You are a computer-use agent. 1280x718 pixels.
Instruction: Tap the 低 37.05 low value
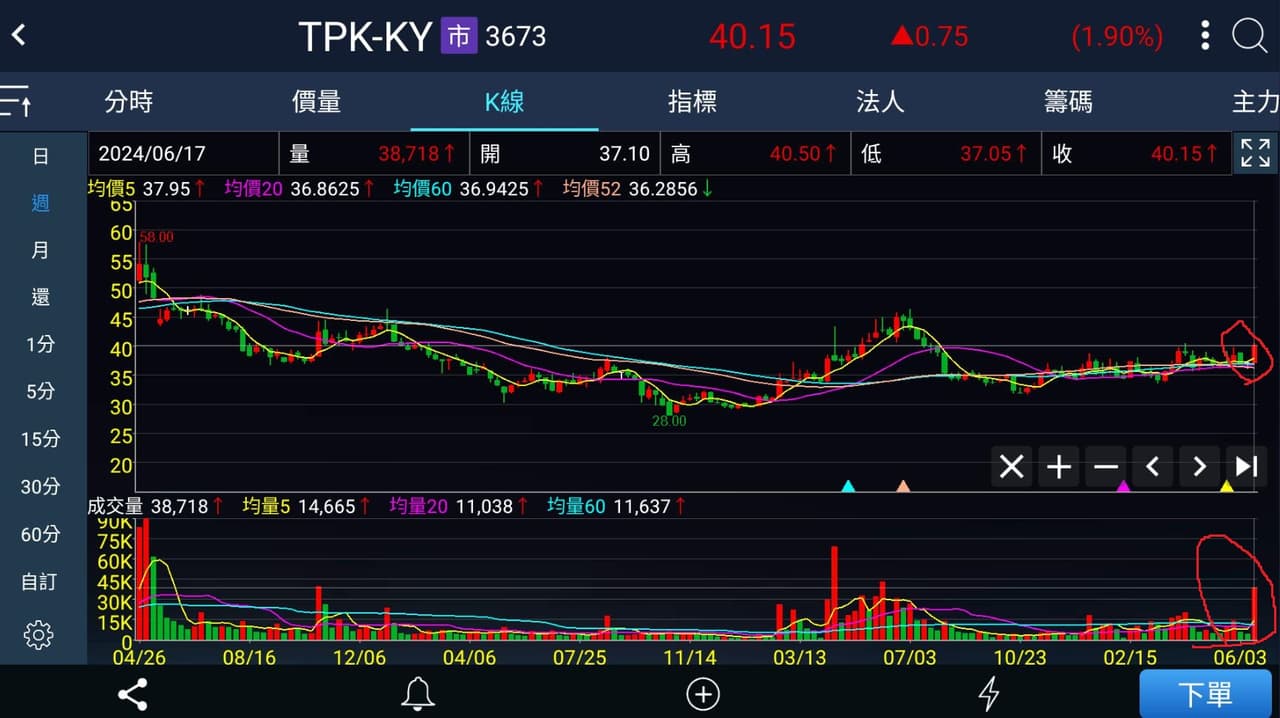(x=945, y=154)
